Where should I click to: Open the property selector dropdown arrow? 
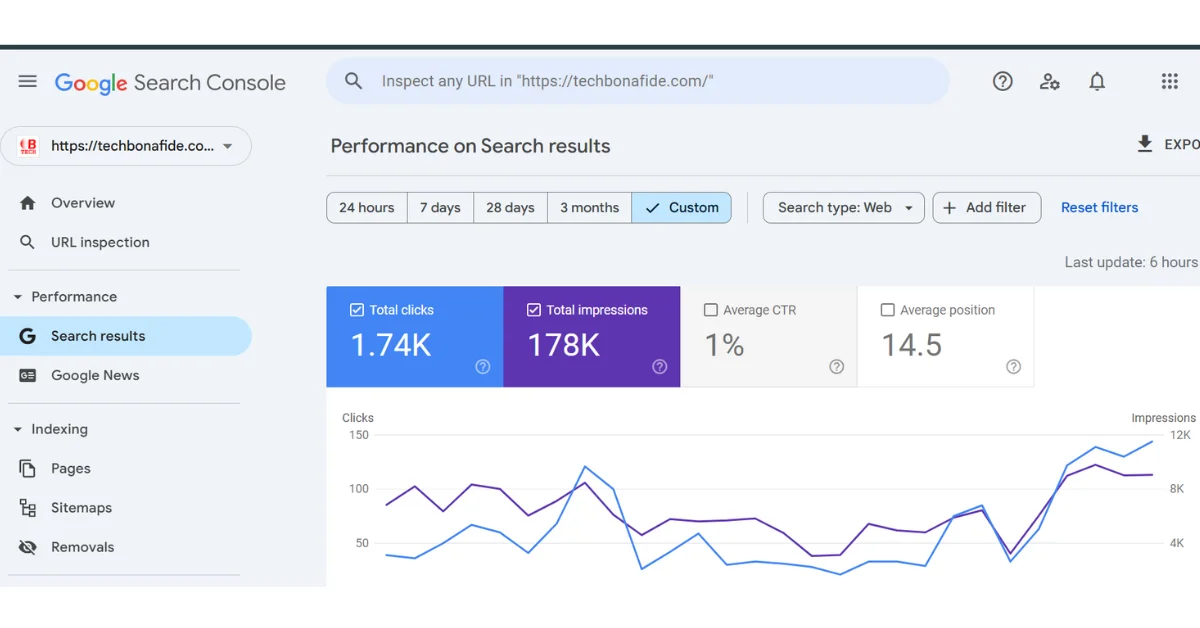point(228,146)
